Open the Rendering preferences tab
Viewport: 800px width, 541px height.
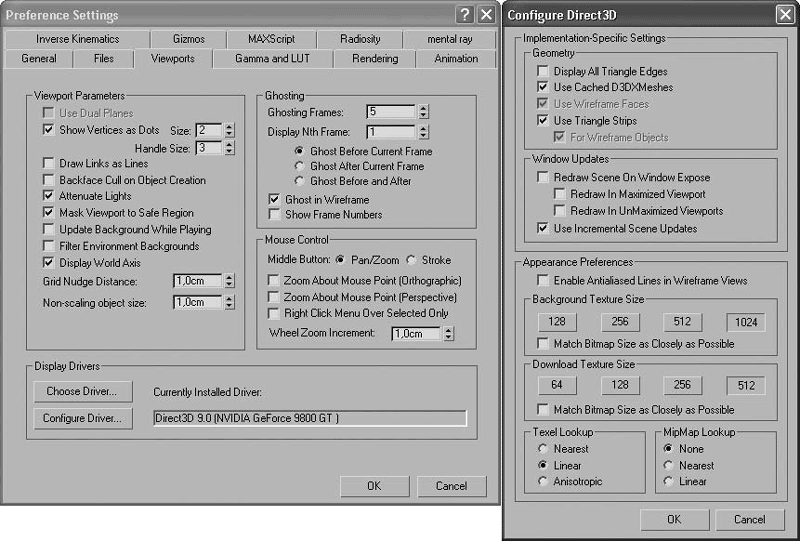pos(375,59)
